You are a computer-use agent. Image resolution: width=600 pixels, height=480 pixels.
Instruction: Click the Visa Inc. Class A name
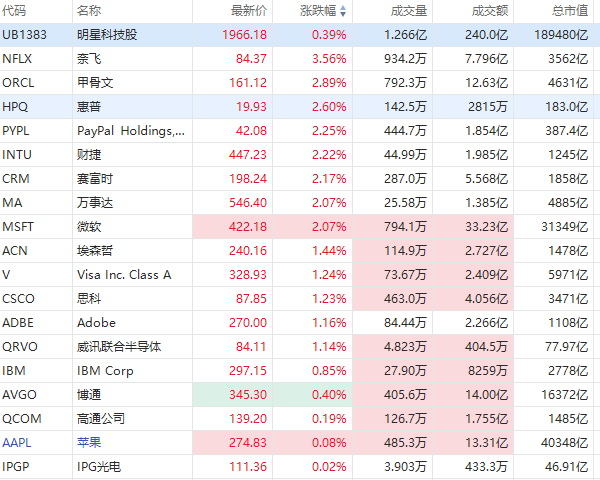coord(124,274)
